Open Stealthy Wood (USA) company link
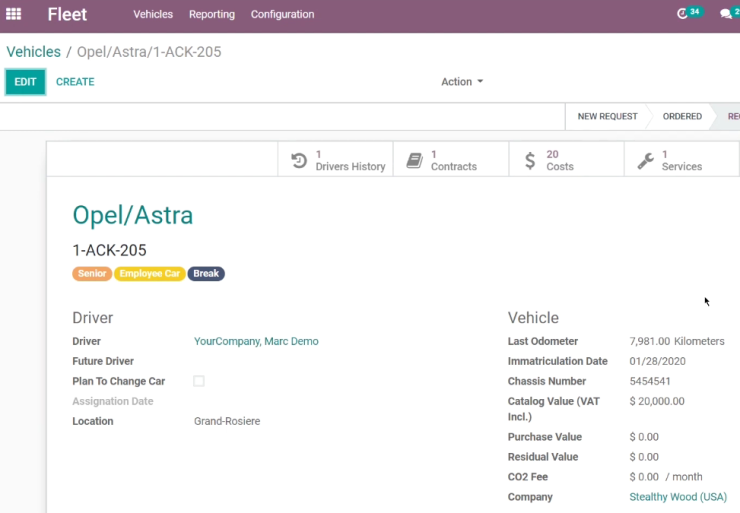Screen dimensions: 740x513 [678, 497]
